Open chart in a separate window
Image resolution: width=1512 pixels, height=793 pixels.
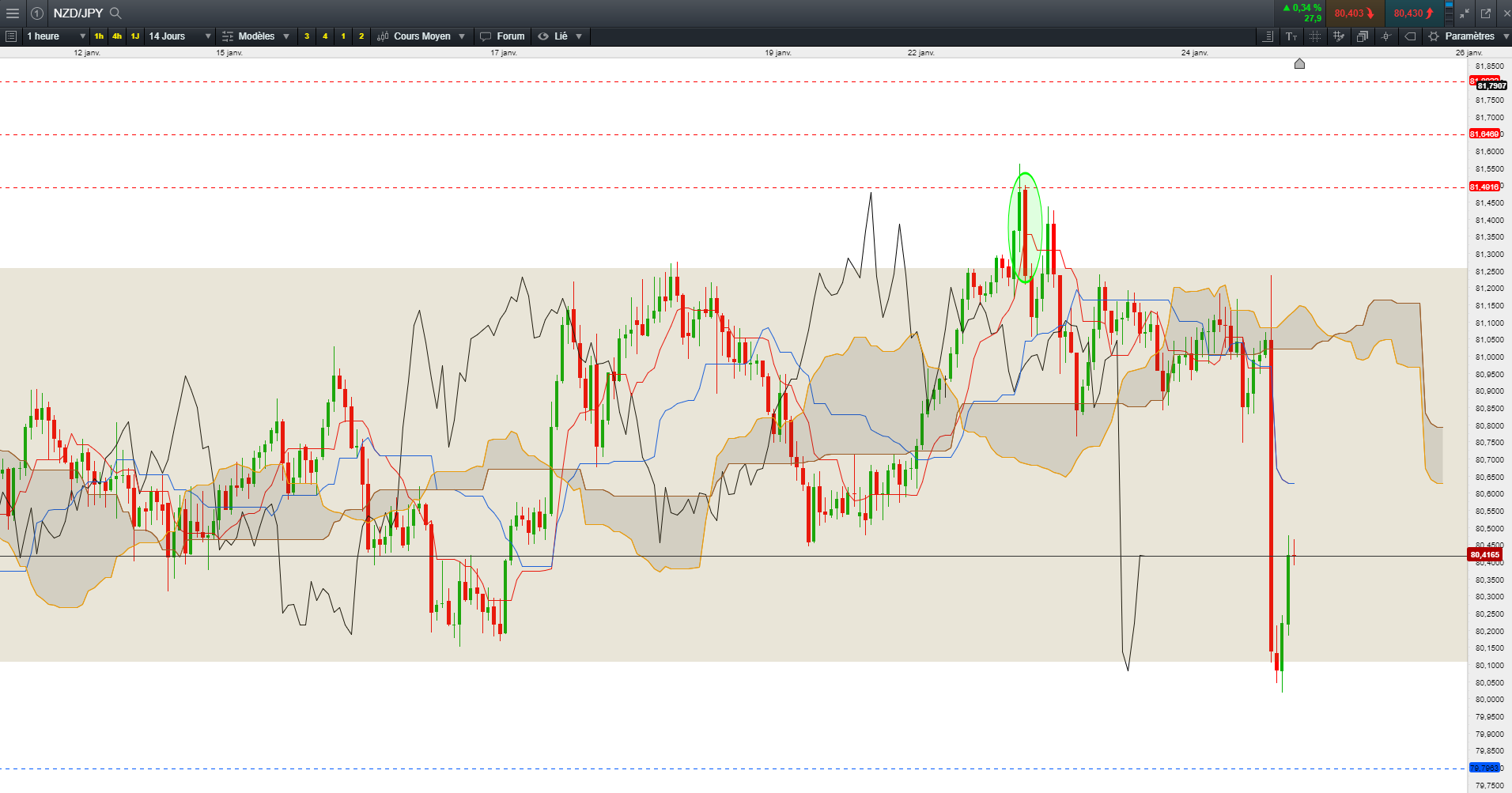pyautogui.click(x=1486, y=13)
